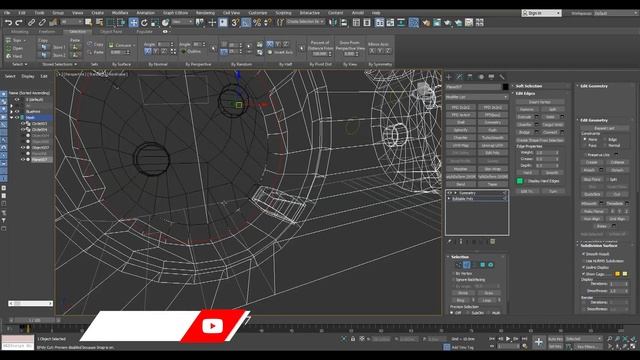Open the Rendering menu

tap(205, 13)
